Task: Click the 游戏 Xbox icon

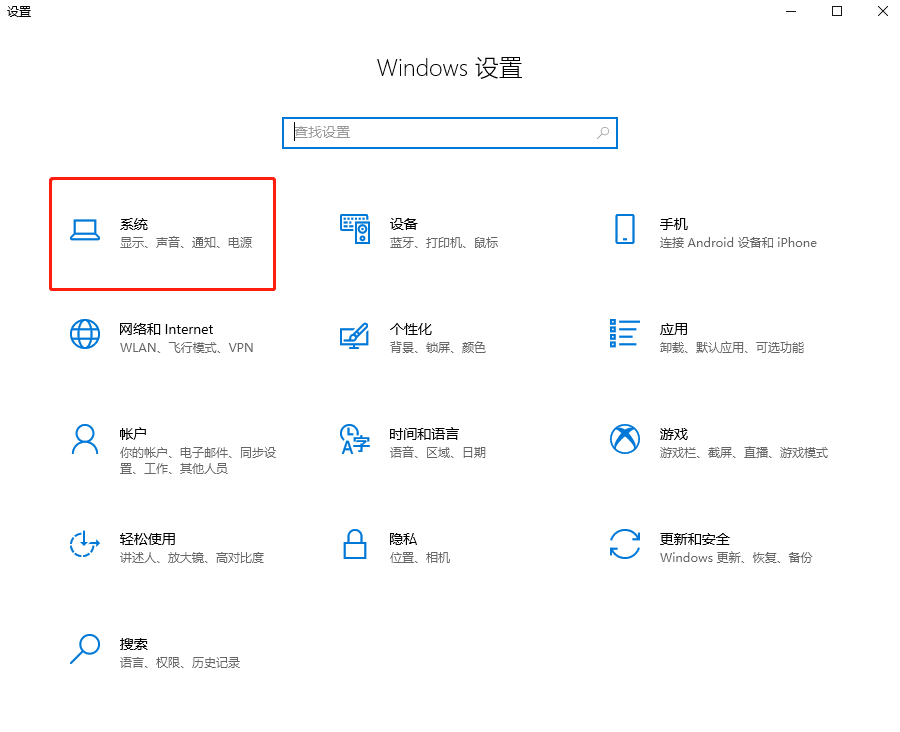Action: (x=625, y=439)
